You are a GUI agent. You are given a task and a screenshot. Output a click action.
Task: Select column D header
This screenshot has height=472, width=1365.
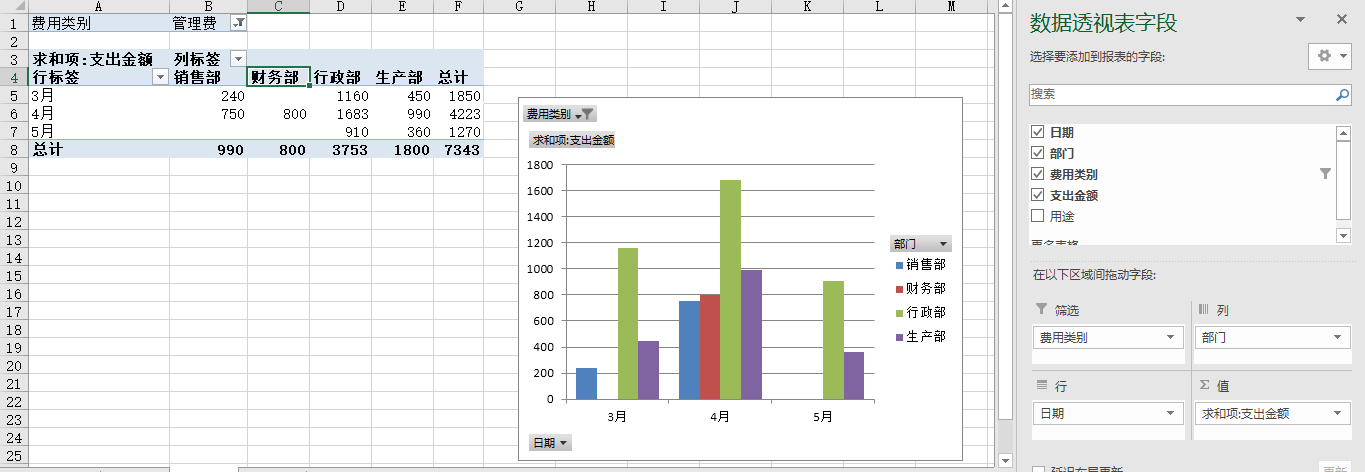click(340, 6)
